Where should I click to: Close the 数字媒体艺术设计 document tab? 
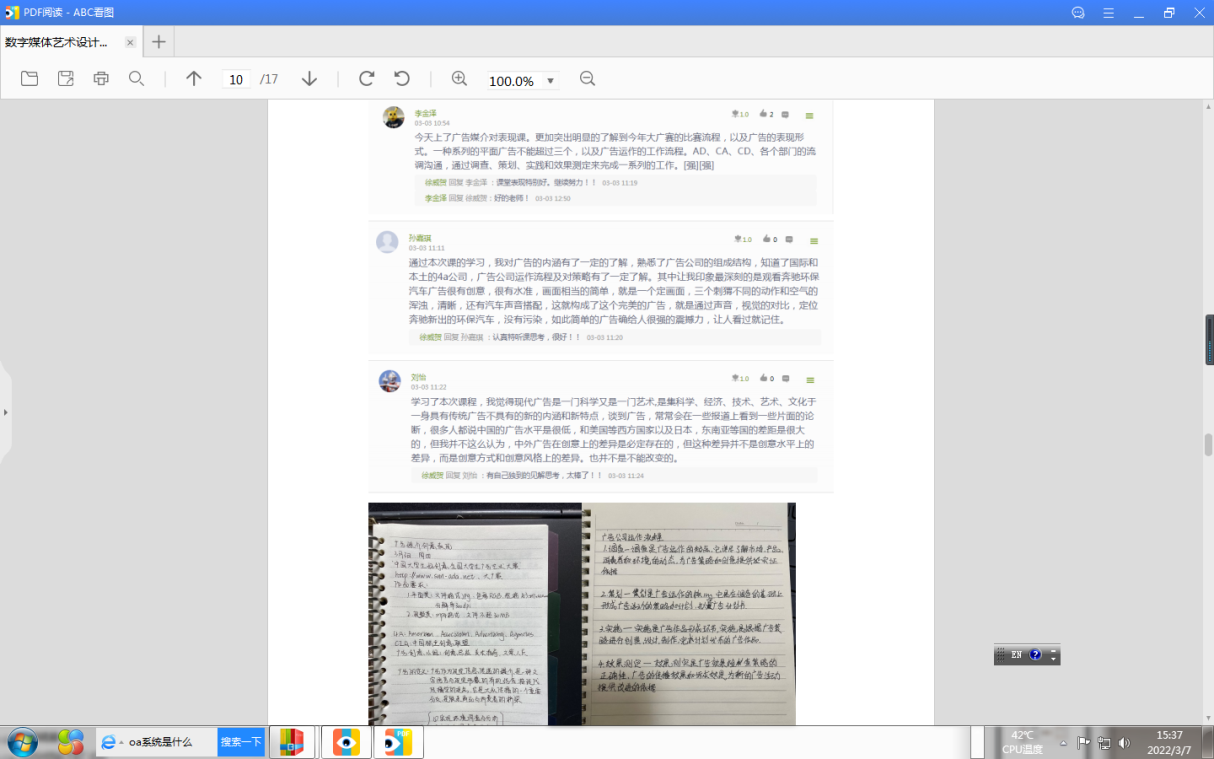coord(130,42)
